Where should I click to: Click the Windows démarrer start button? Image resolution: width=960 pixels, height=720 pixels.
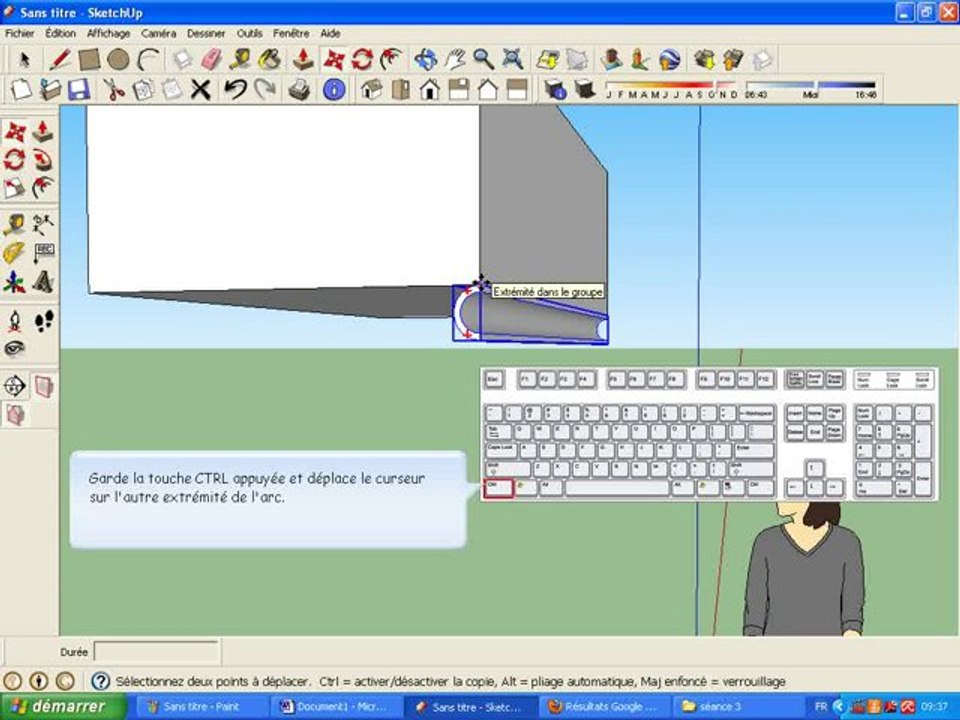[x=64, y=707]
